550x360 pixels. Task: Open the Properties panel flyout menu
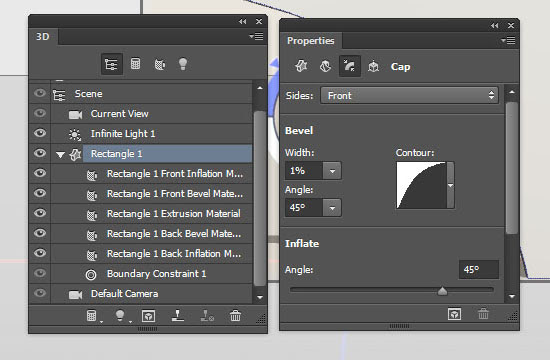tap(508, 40)
